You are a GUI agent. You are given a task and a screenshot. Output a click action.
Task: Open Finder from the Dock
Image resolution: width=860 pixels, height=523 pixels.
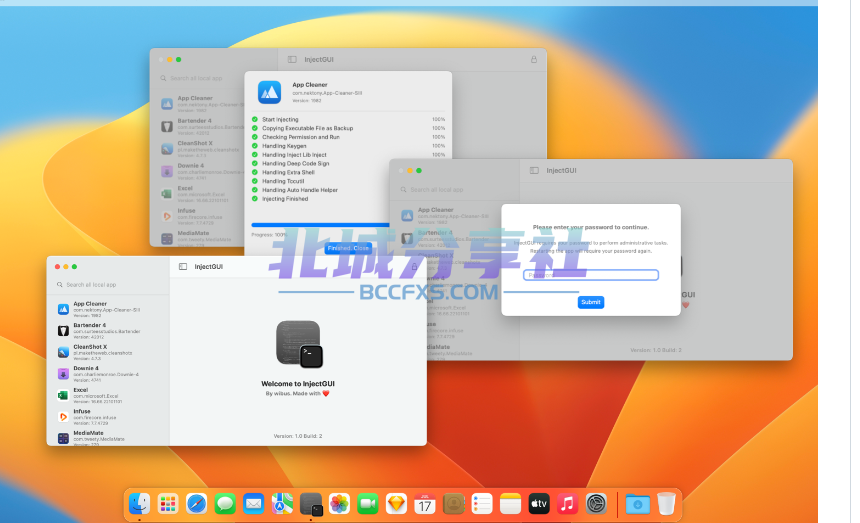(139, 503)
